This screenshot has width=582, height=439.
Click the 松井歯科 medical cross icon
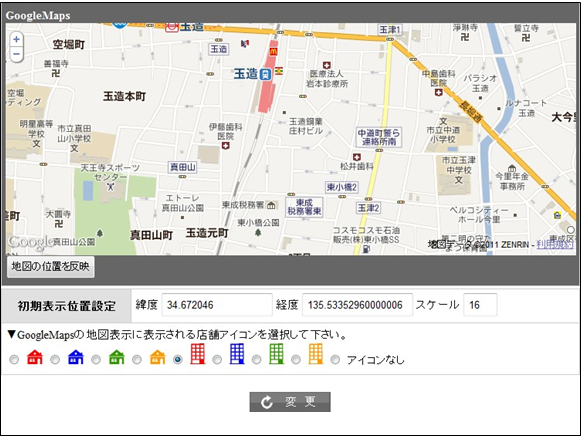[357, 157]
